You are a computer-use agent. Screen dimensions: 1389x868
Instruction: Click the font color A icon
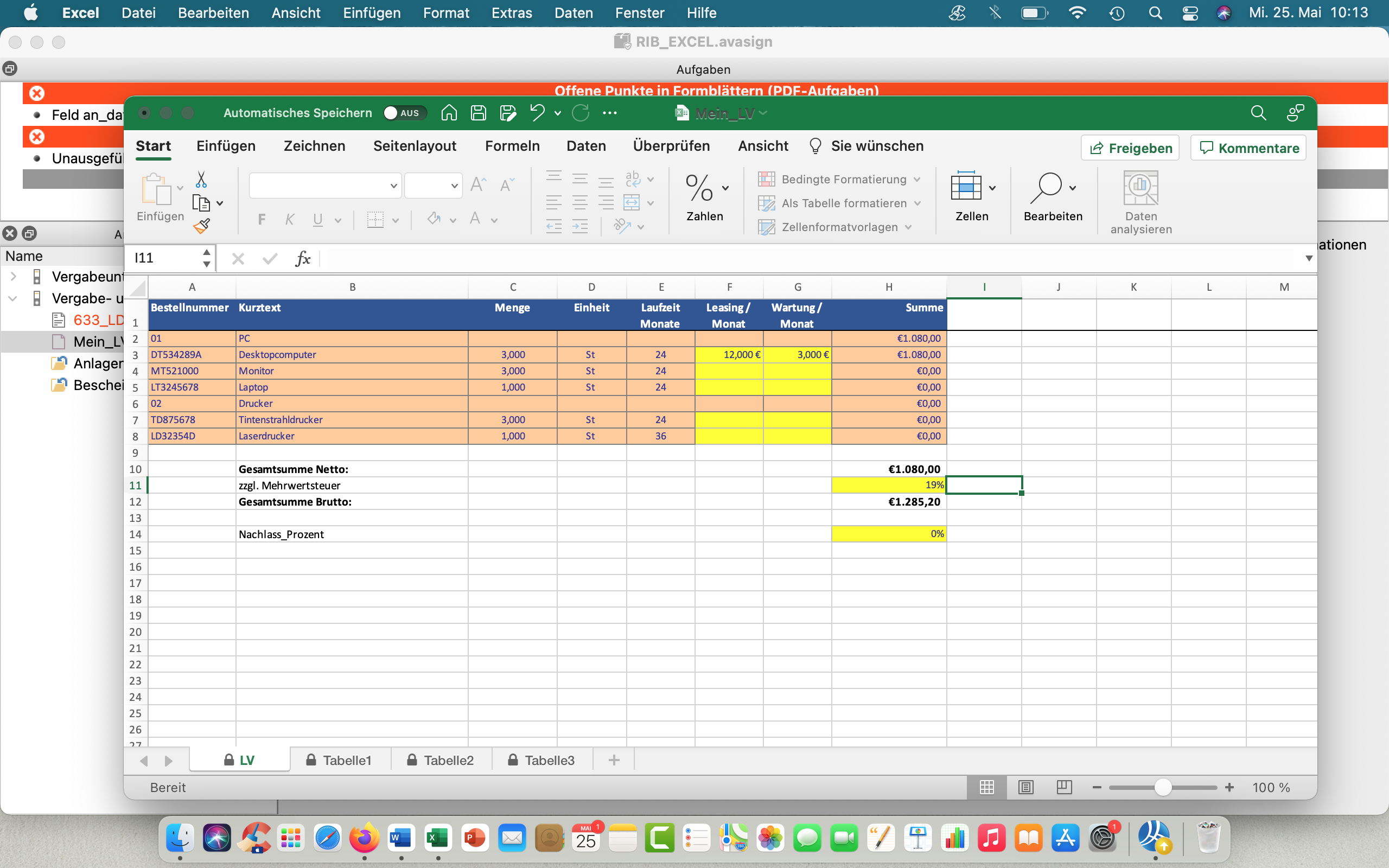(x=475, y=219)
